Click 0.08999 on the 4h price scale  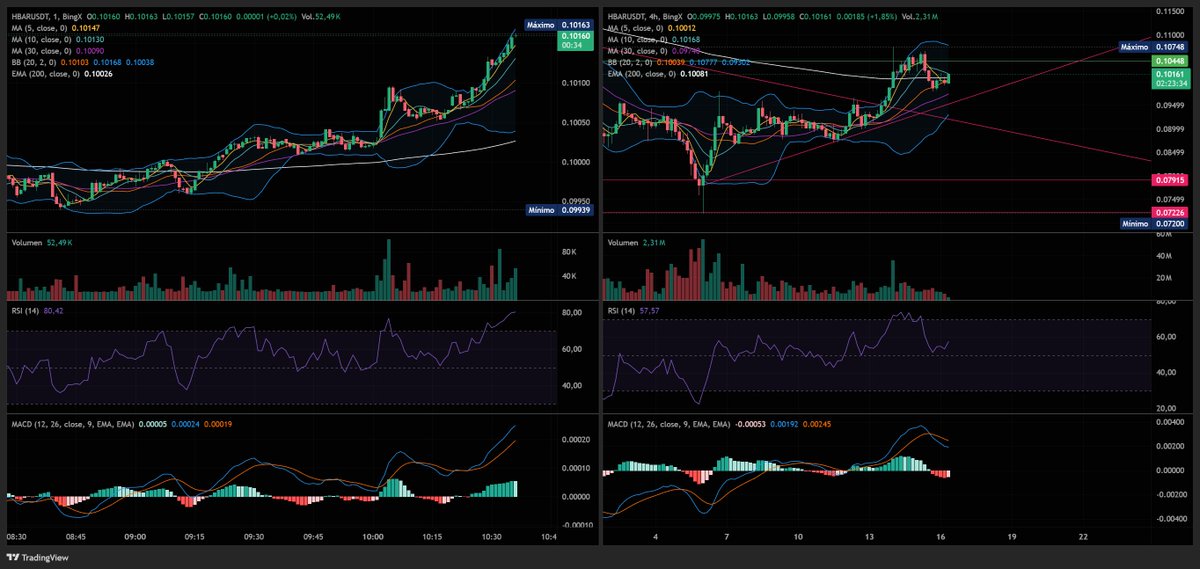tap(1171, 128)
